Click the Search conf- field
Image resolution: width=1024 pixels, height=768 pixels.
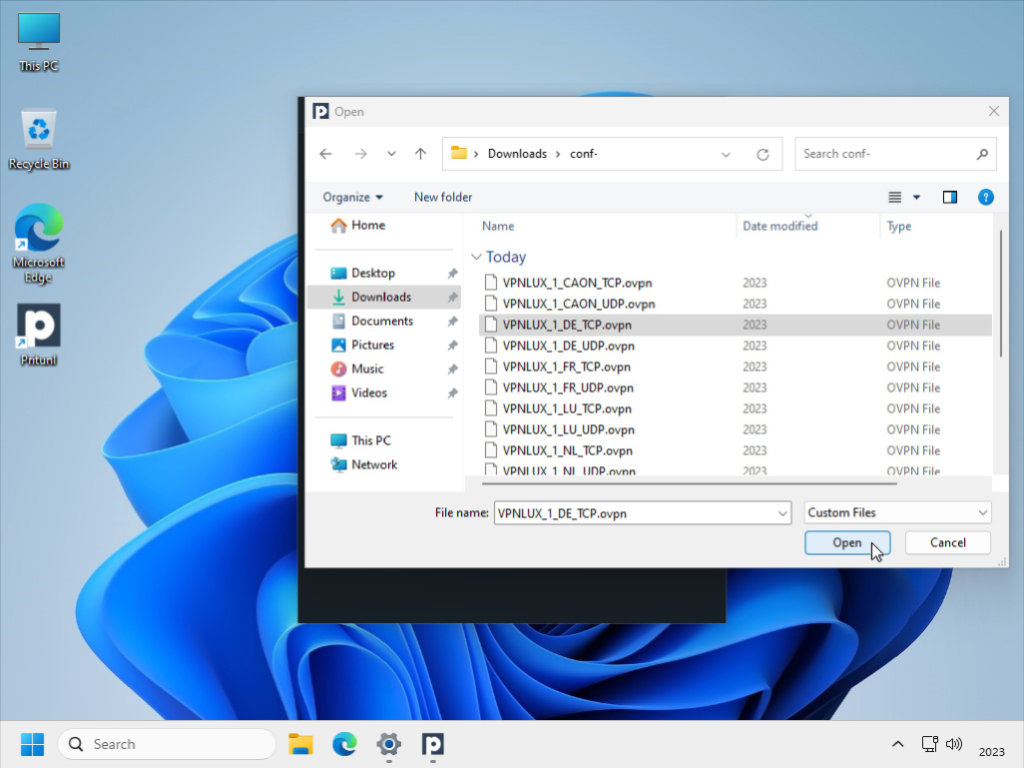(885, 154)
